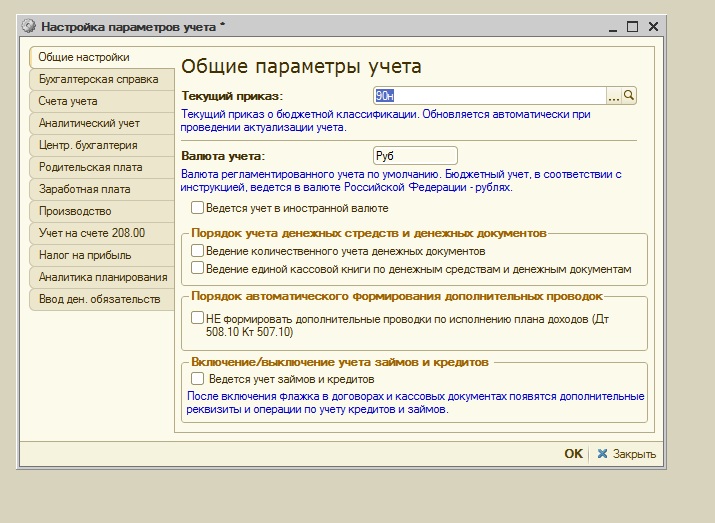This screenshot has height=523, width=715.
Task: Click the gear icon in the title bar
Action: (28, 26)
